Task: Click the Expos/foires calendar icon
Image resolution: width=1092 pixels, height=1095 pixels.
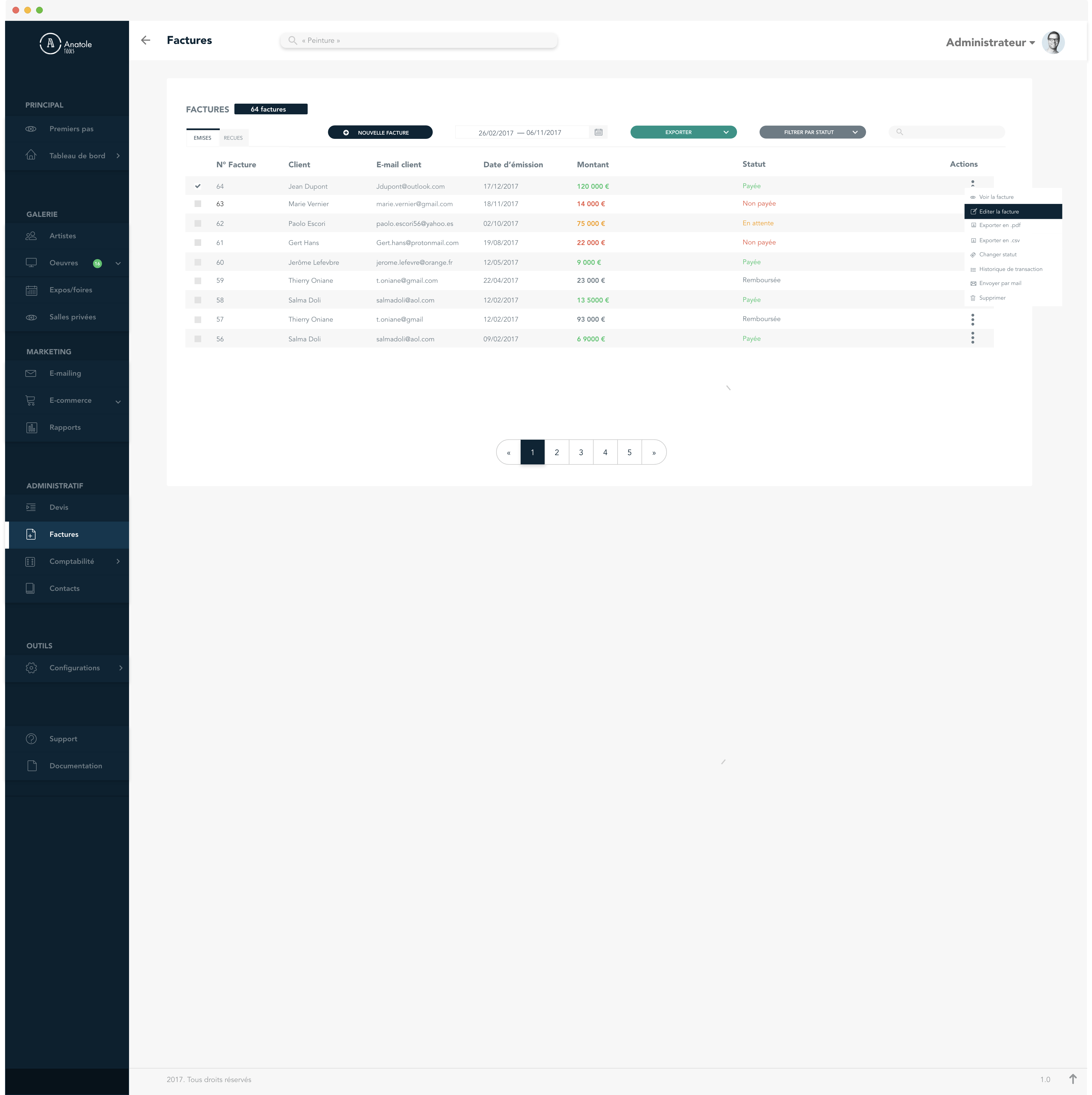Action: pos(31,290)
